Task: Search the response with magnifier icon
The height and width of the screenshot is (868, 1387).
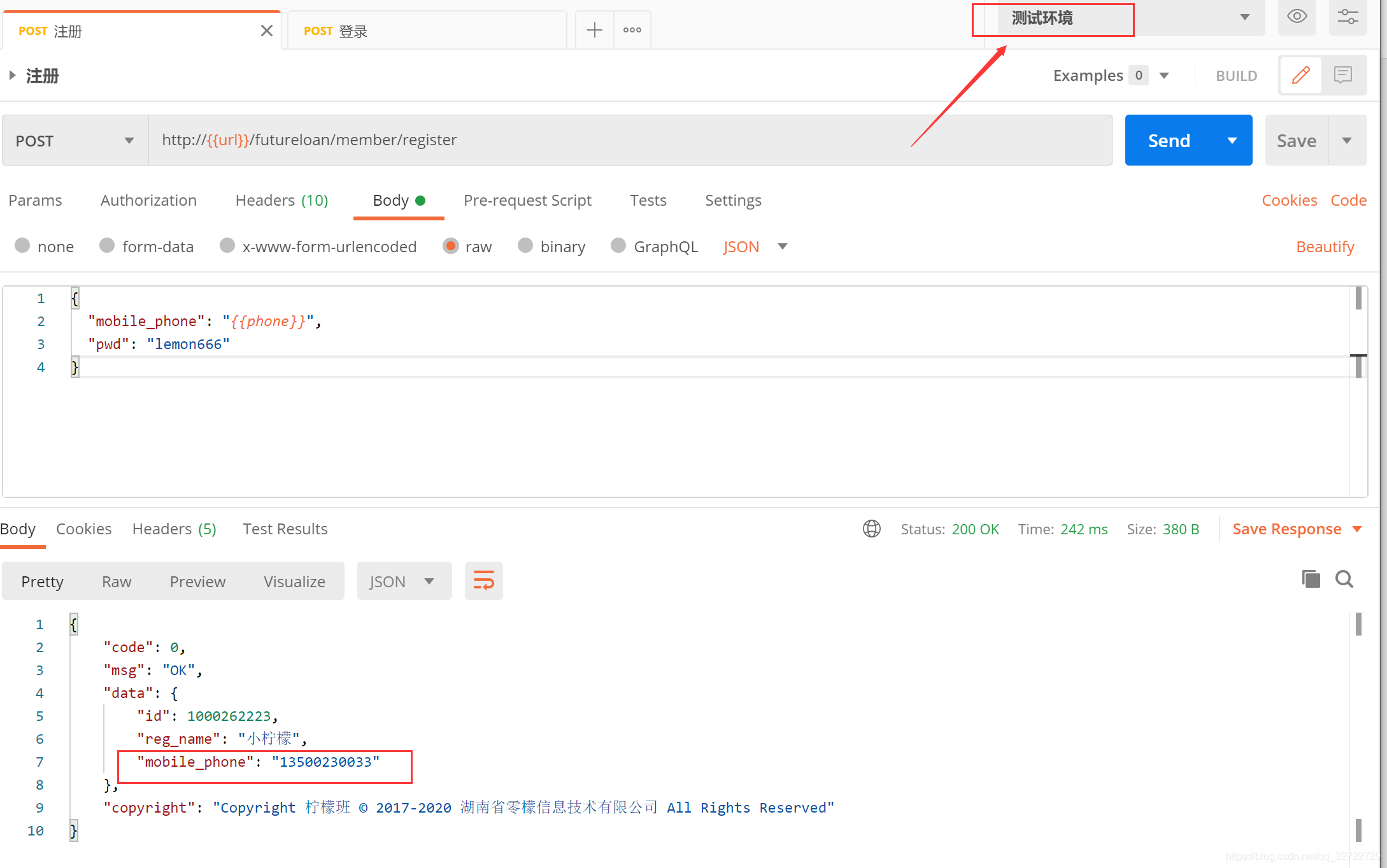Action: tap(1344, 579)
